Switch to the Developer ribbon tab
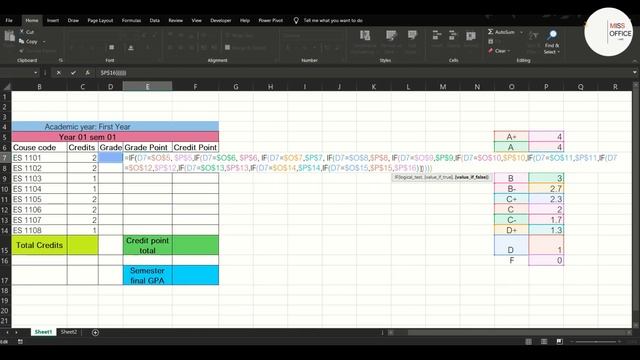The height and width of the screenshot is (360, 640). 220,20
